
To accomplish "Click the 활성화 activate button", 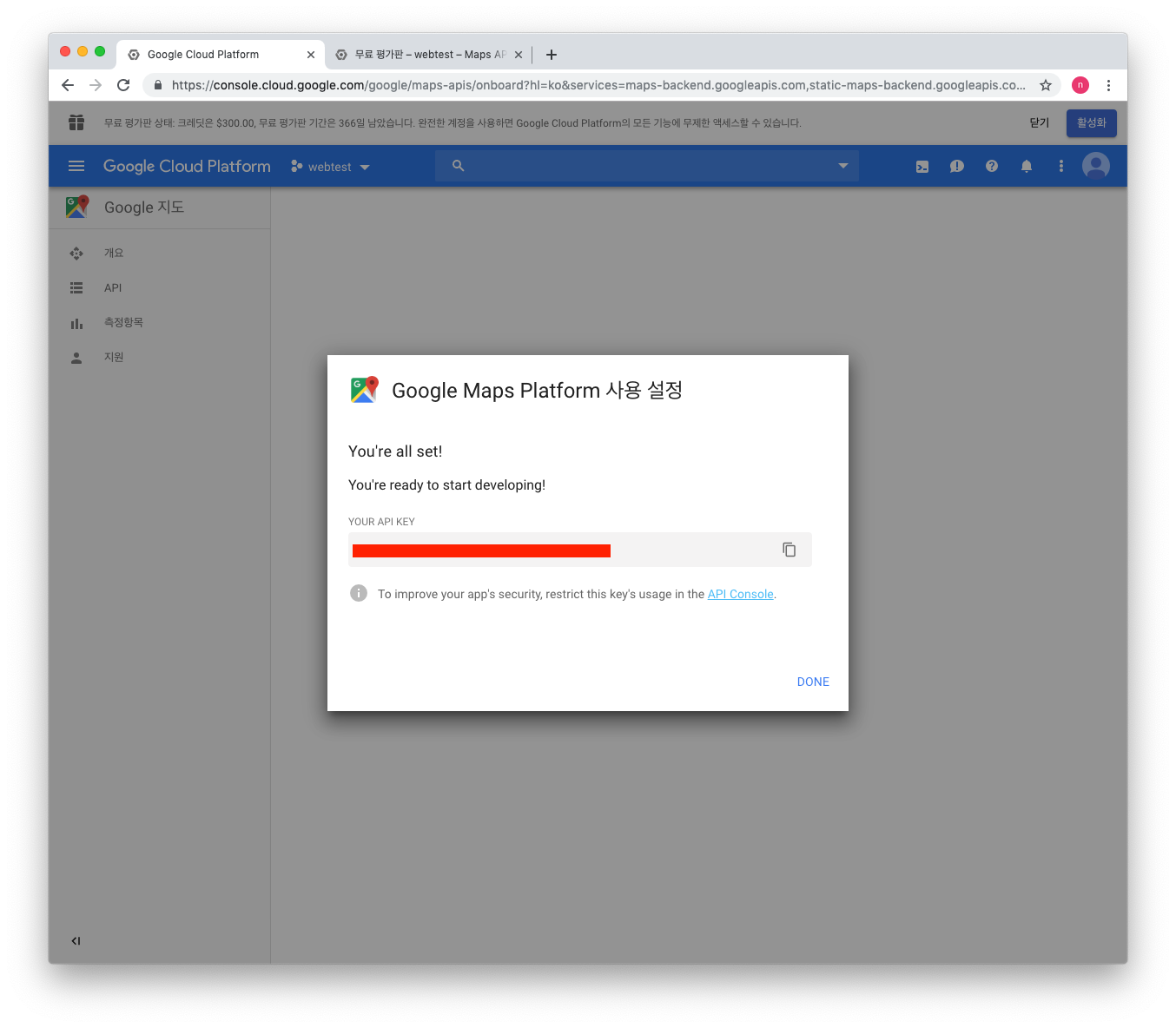I will coord(1092,122).
